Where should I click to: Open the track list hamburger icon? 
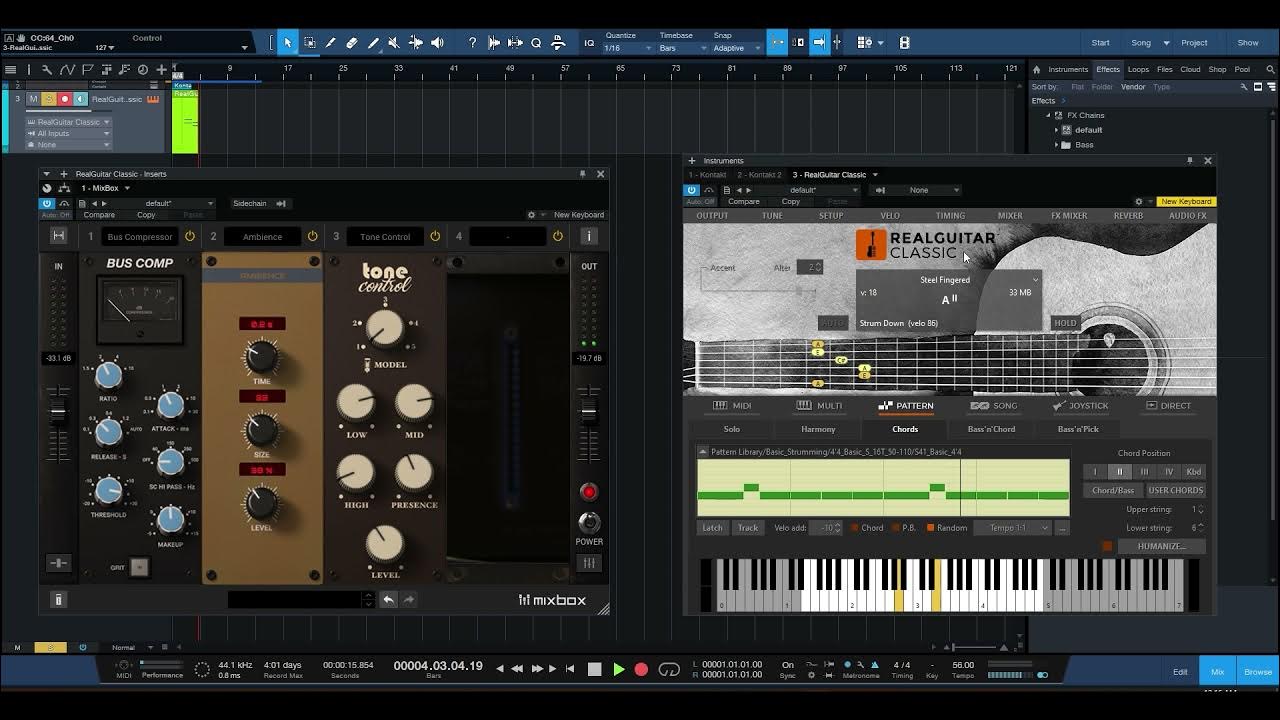[11, 69]
